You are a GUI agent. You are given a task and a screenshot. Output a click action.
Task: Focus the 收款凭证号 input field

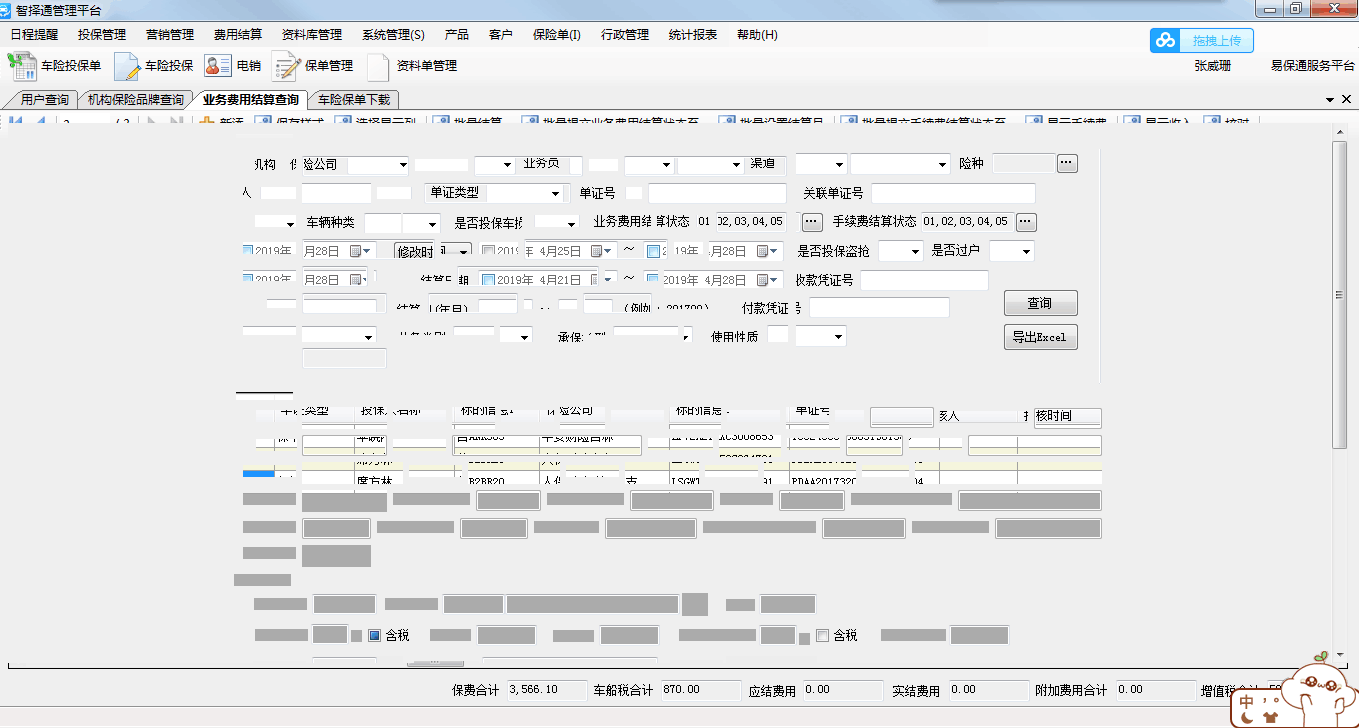click(924, 280)
